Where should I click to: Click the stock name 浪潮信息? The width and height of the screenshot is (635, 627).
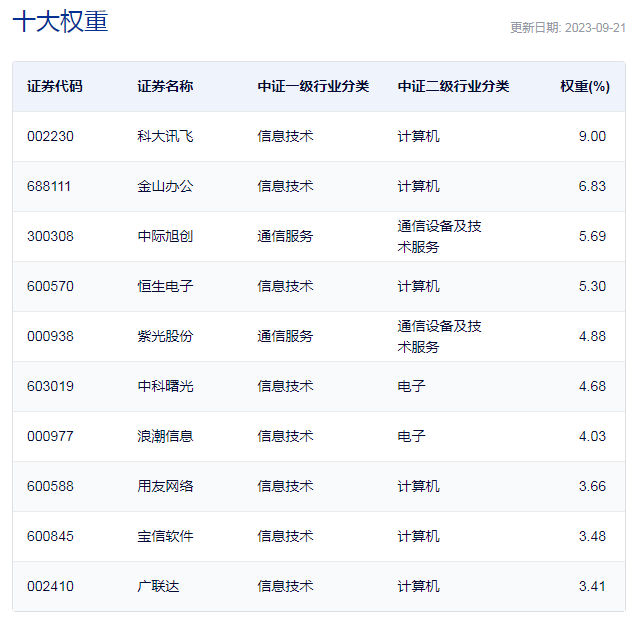[165, 436]
